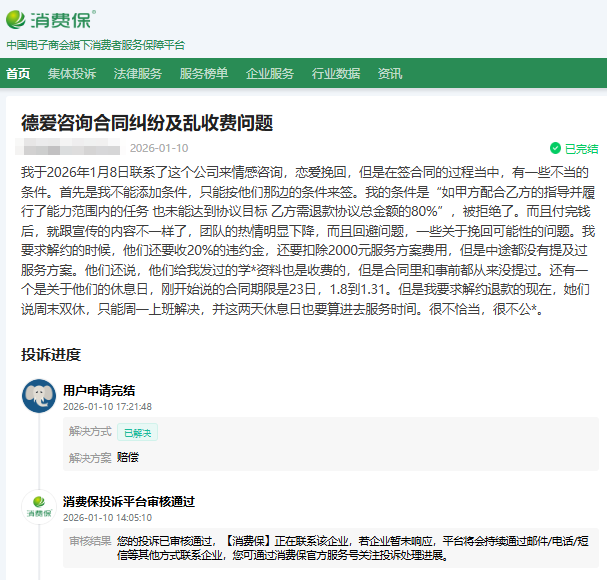
Task: Click the elephant user avatar
Action: (38, 397)
